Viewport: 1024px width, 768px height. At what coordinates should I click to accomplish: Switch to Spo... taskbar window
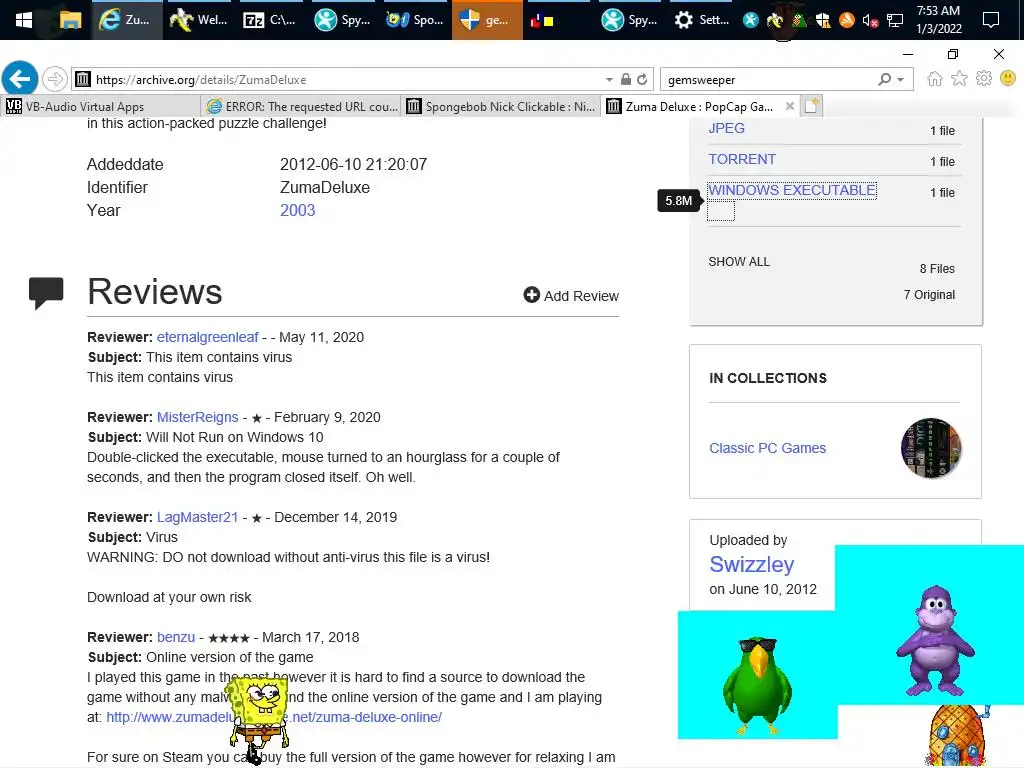click(x=415, y=20)
